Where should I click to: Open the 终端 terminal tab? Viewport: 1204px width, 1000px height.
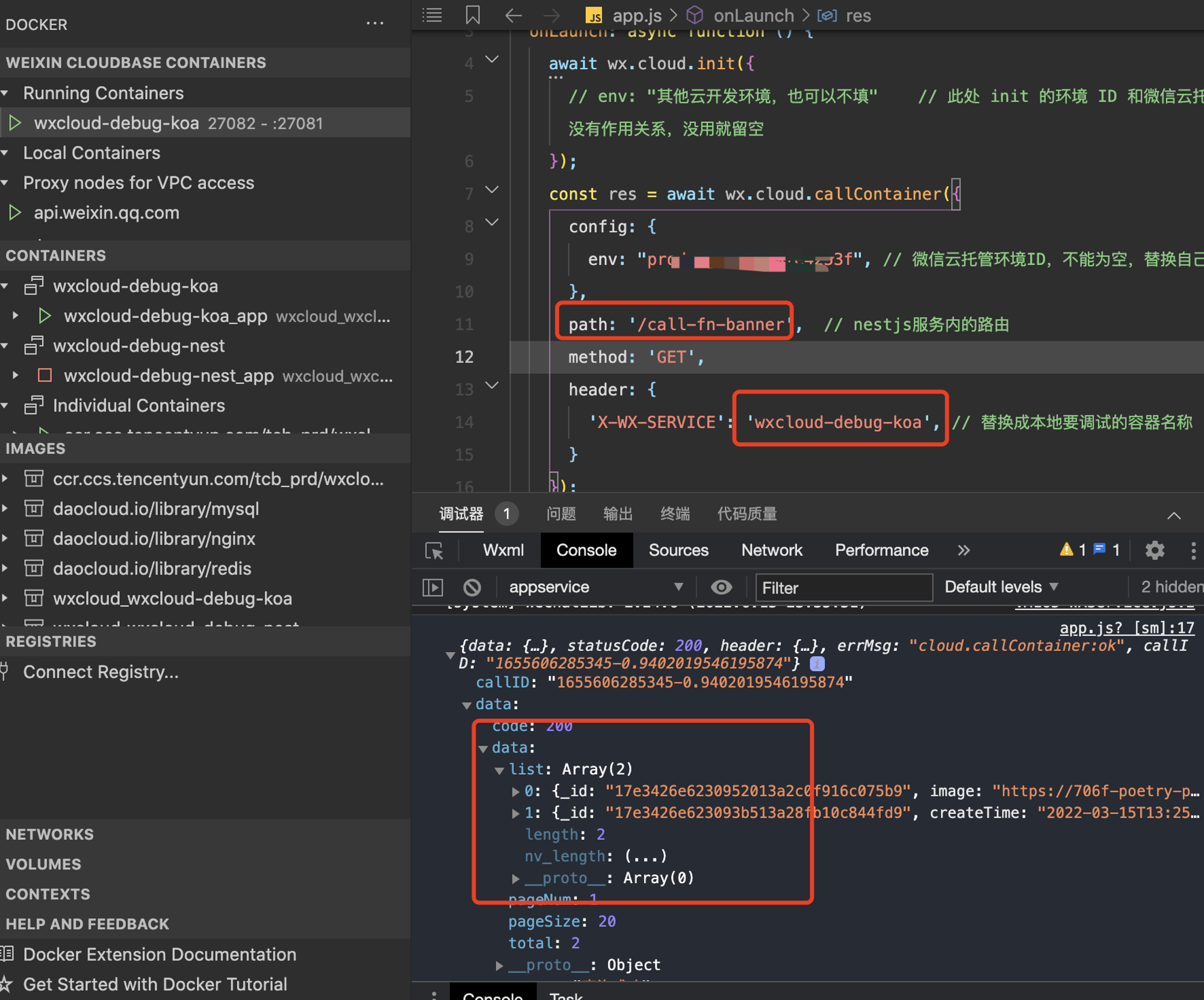click(674, 514)
